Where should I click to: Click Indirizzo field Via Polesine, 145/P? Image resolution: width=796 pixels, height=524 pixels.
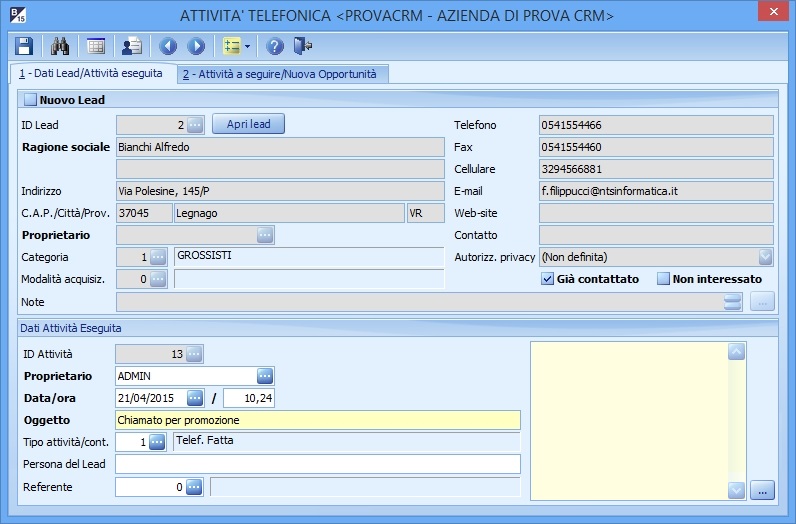coord(280,191)
